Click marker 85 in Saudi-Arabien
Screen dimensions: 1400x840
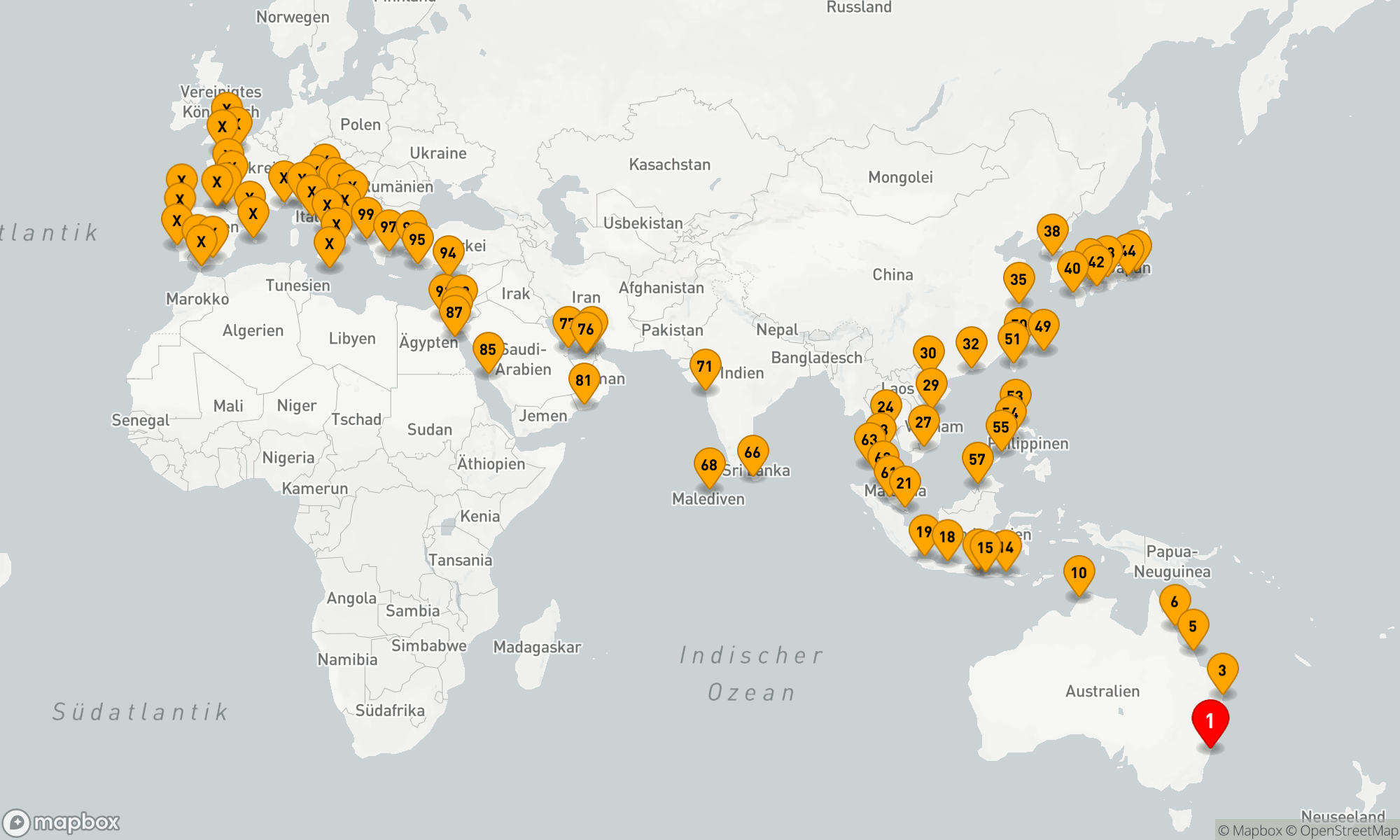click(488, 350)
